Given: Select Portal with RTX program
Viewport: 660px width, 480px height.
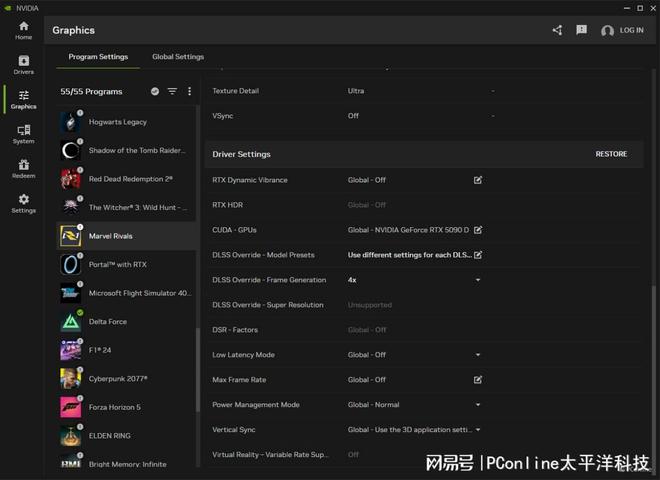Looking at the screenshot, I should (126, 265).
